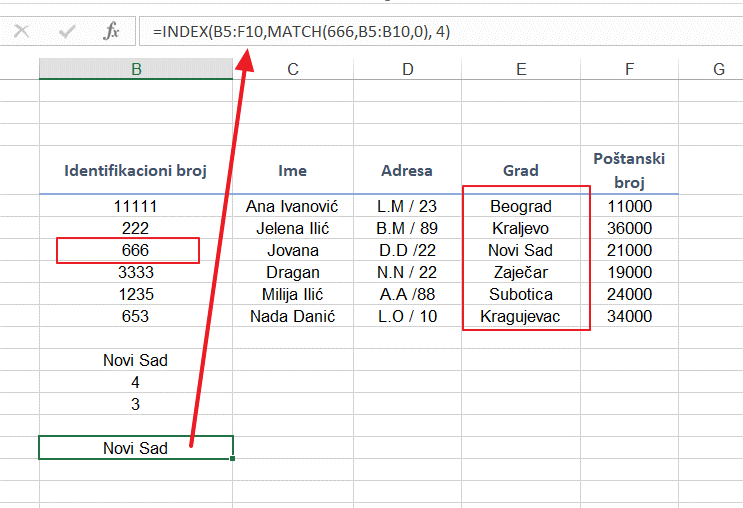Image resolution: width=743 pixels, height=508 pixels.
Task: Click the Kragujevac city cell
Action: (521, 316)
